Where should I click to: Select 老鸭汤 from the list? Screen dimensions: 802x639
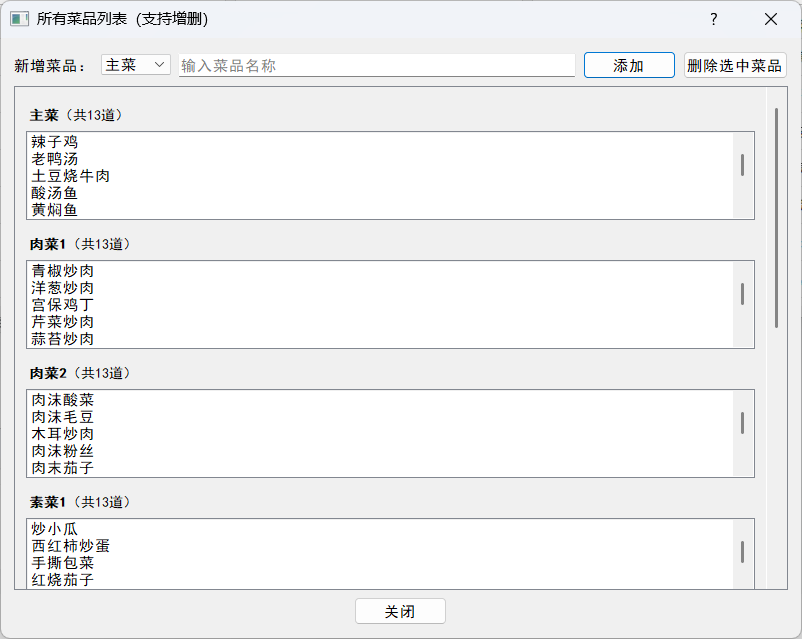54,159
